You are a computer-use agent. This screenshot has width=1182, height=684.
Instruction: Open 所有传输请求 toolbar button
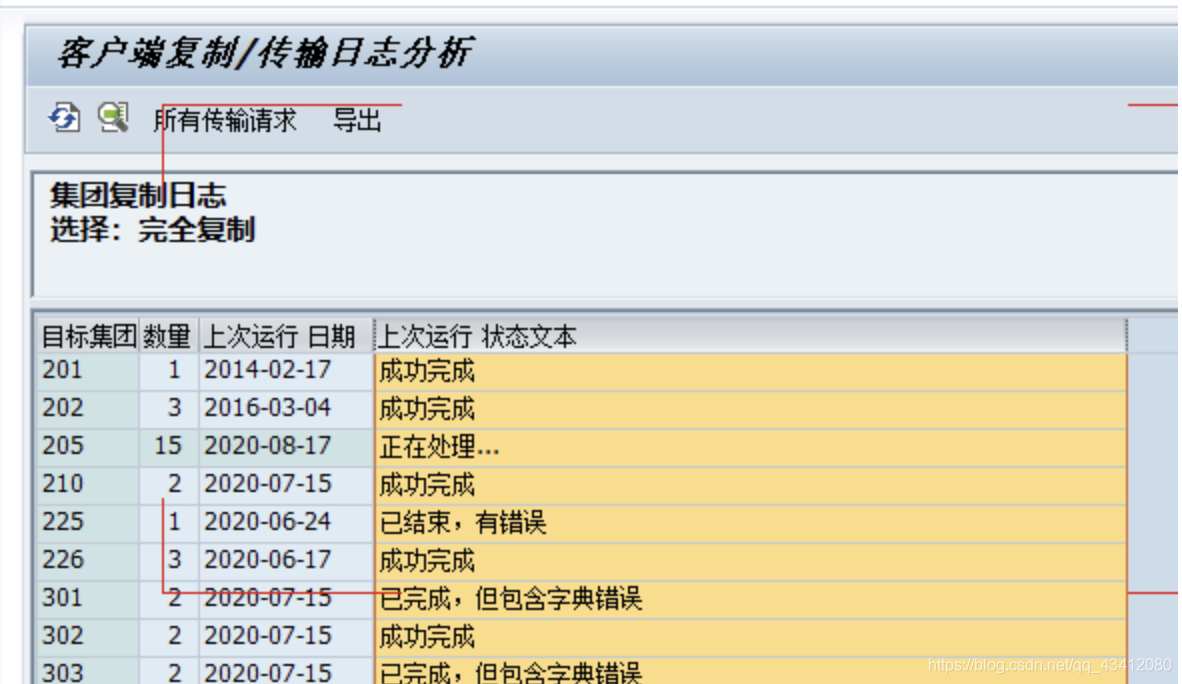(x=225, y=121)
